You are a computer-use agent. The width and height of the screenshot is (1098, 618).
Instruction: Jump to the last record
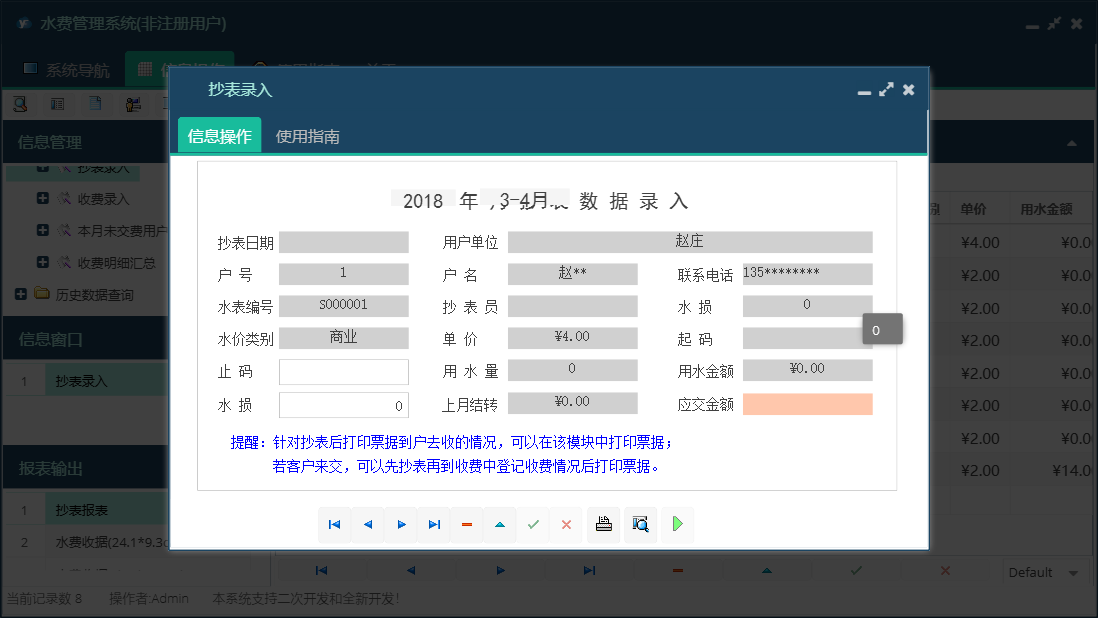click(434, 524)
